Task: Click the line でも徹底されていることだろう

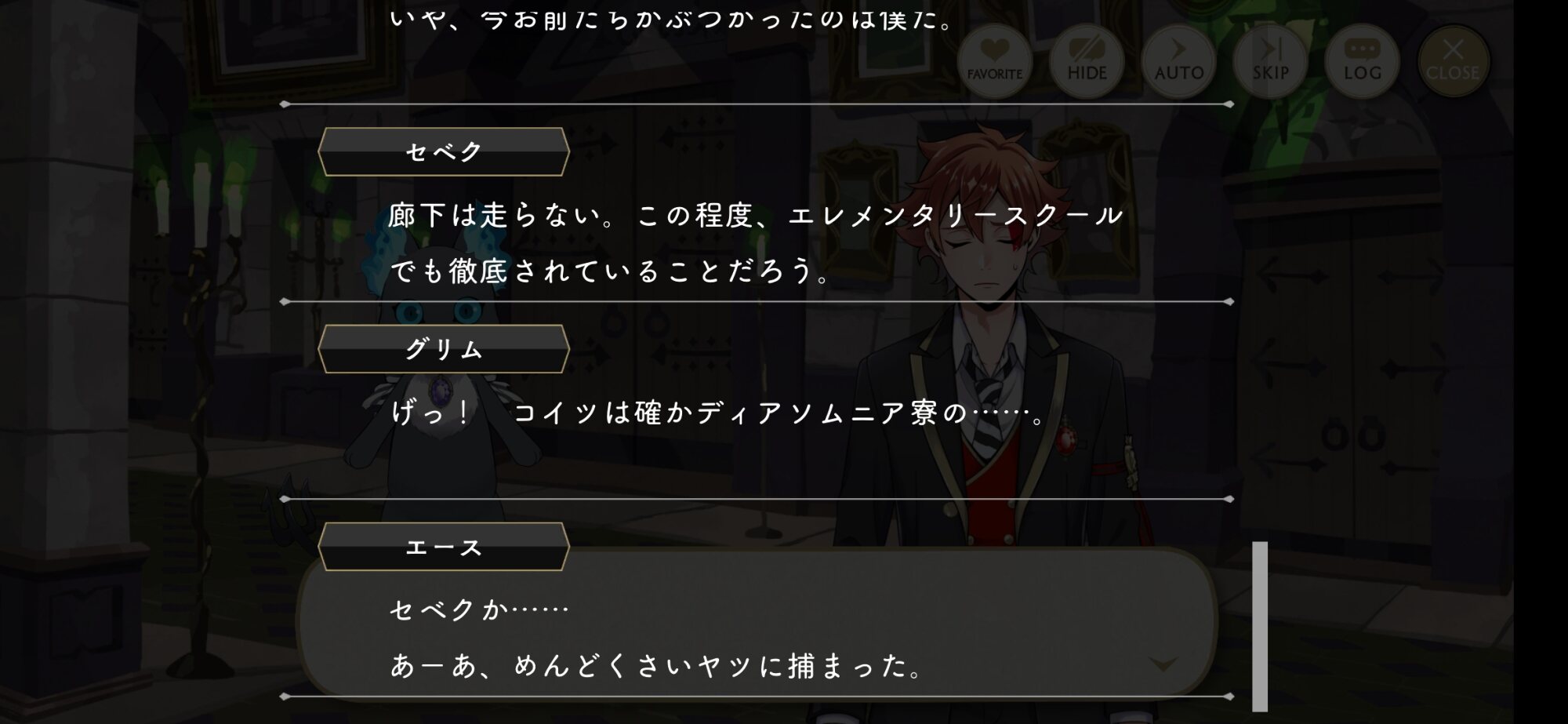Action: click(x=609, y=271)
